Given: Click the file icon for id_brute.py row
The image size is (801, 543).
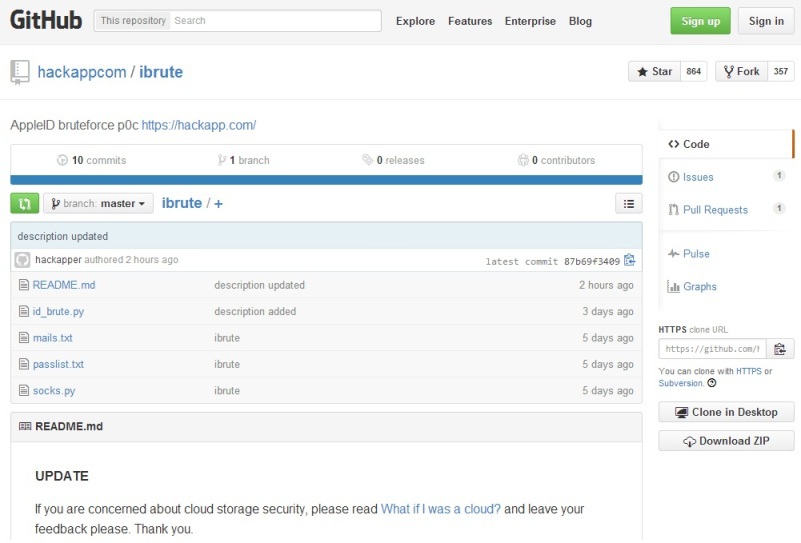Looking at the screenshot, I should pos(23,311).
